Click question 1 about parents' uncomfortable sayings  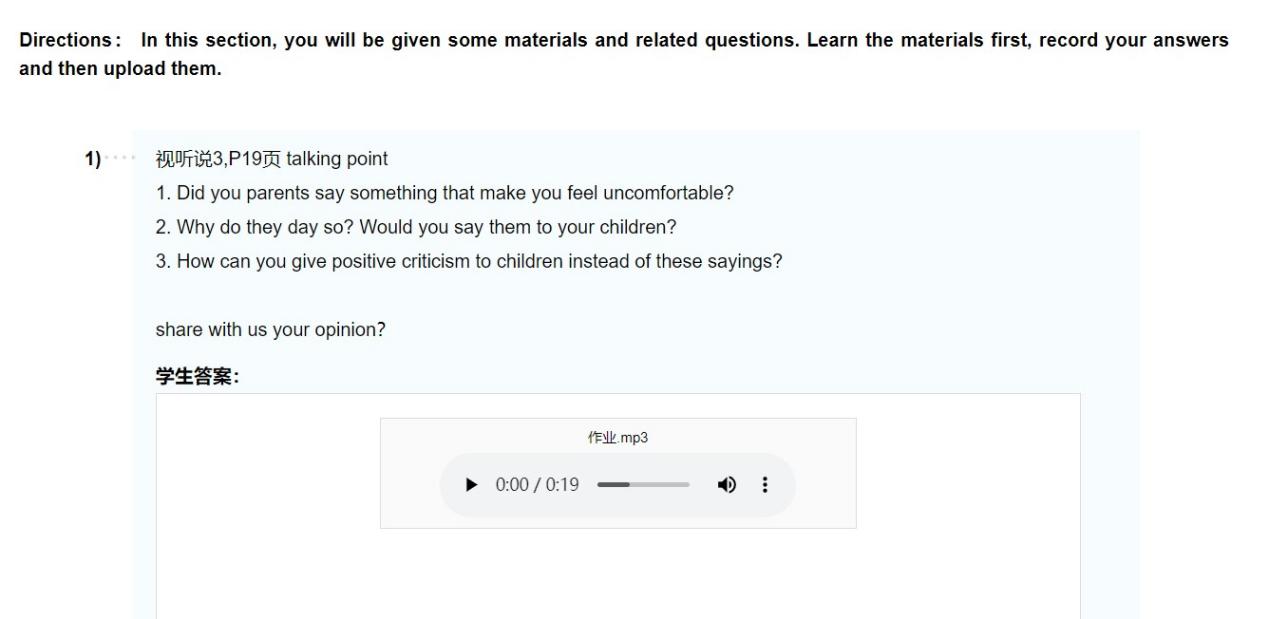tap(444, 193)
